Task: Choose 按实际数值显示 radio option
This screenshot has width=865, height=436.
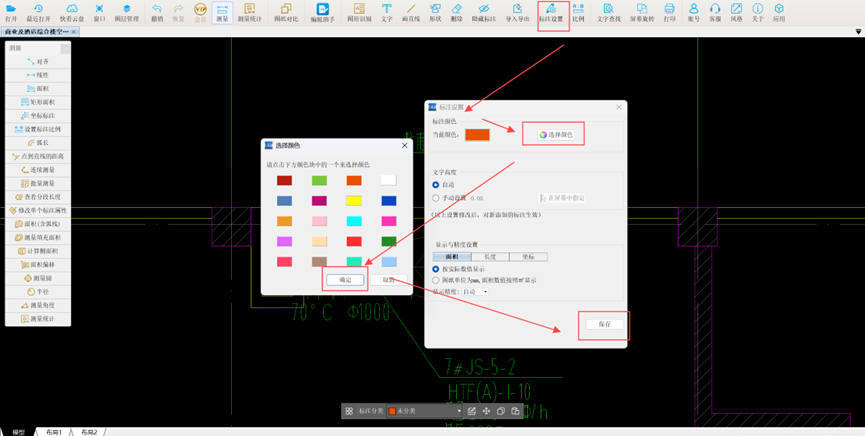Action: (x=436, y=269)
